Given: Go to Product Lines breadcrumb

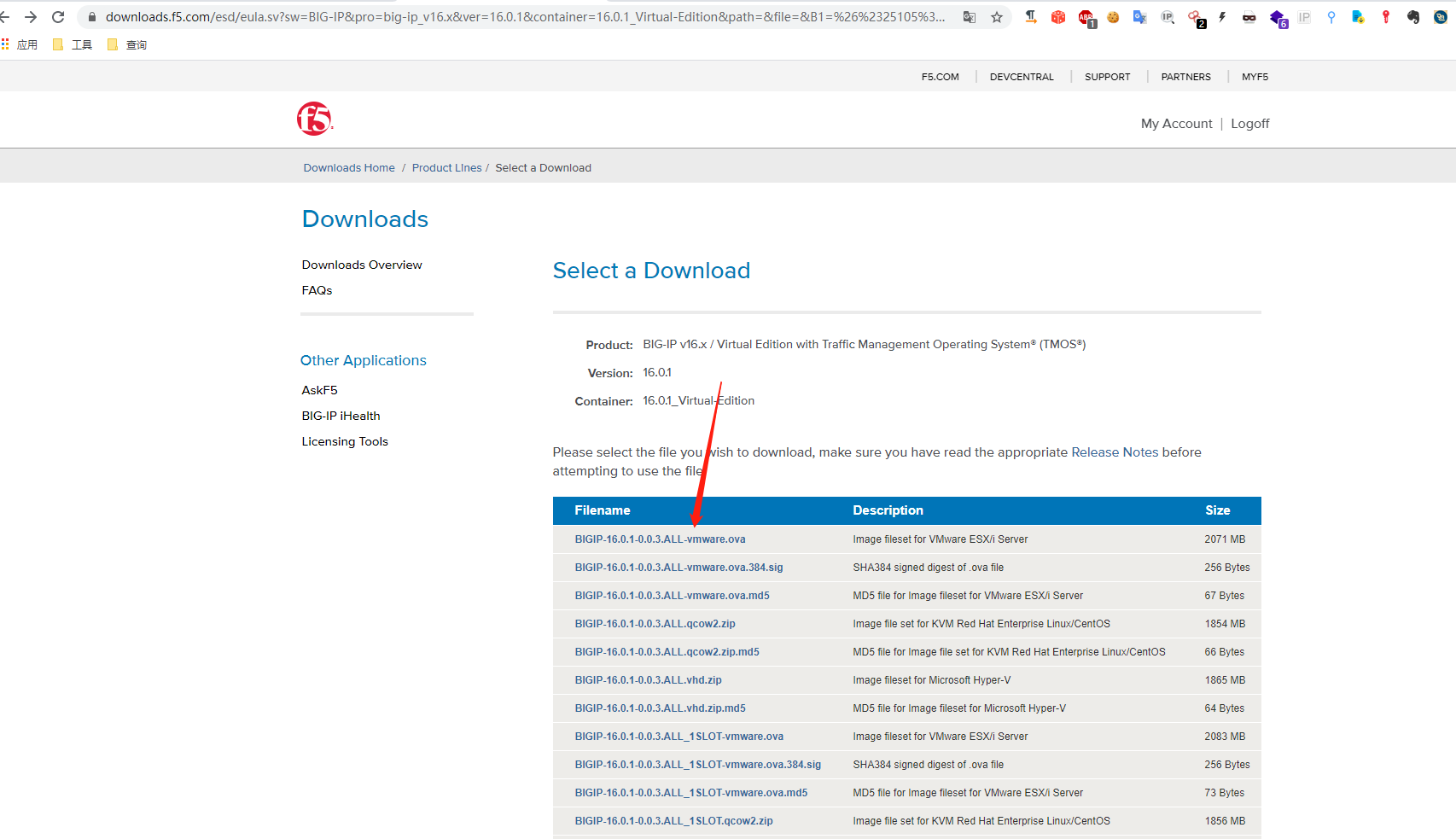Looking at the screenshot, I should tap(446, 168).
